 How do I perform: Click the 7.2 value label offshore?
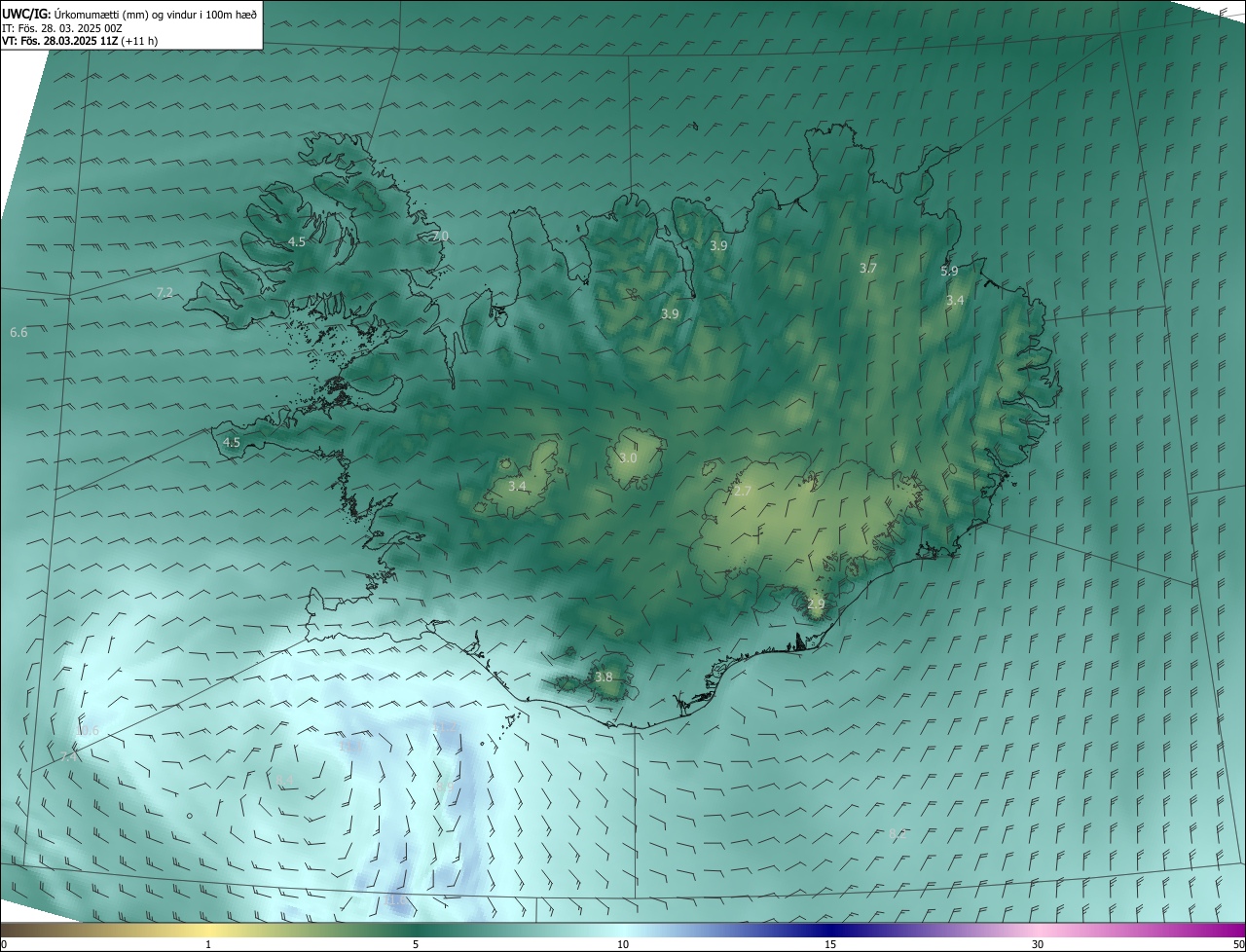(164, 292)
